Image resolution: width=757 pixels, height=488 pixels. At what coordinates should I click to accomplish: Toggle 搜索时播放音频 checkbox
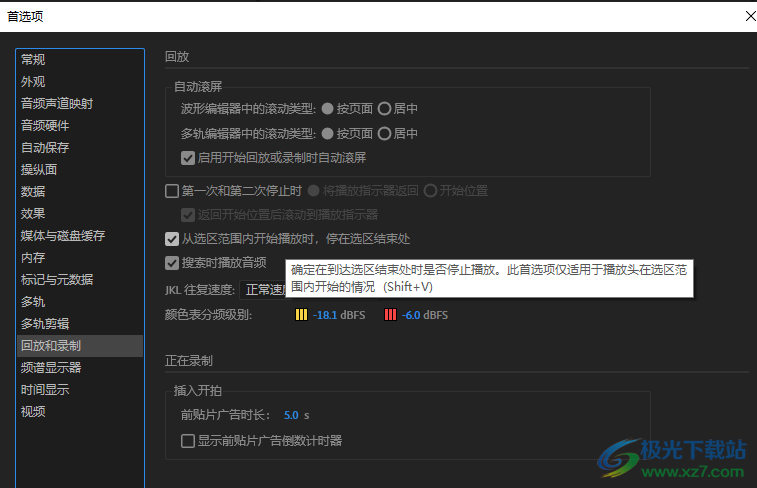pos(172,263)
